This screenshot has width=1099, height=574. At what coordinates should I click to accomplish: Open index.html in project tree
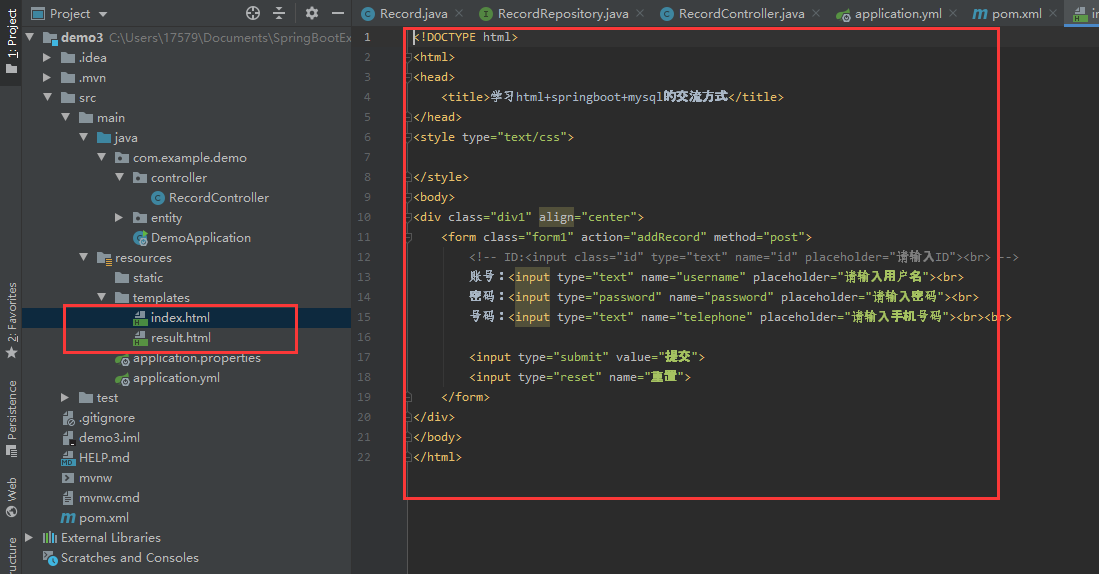coord(180,317)
